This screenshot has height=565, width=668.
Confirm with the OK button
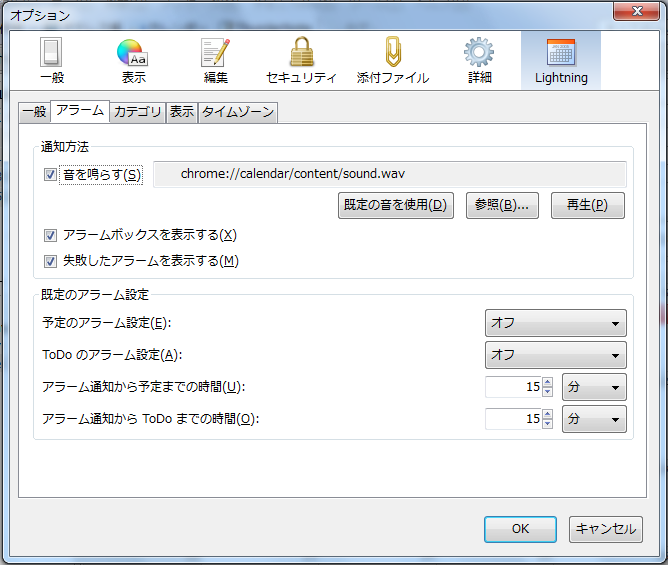tap(520, 529)
